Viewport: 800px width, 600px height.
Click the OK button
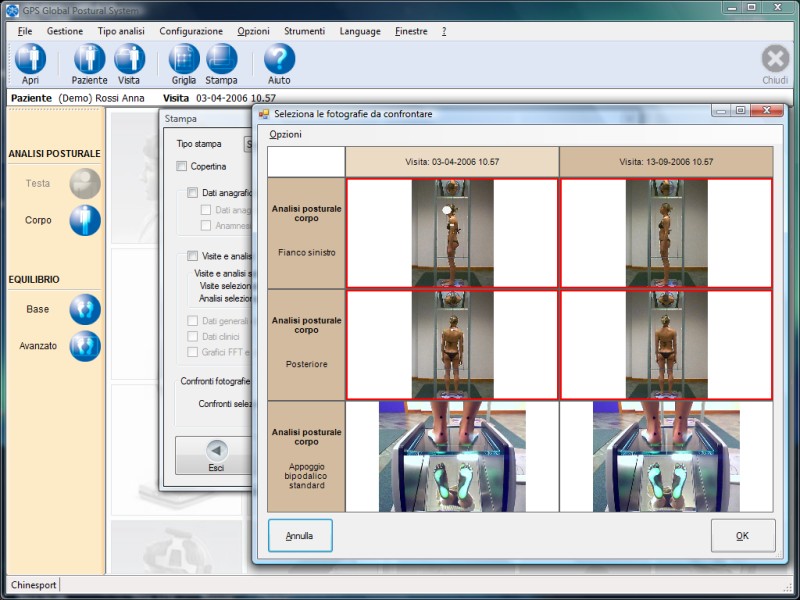(x=742, y=536)
